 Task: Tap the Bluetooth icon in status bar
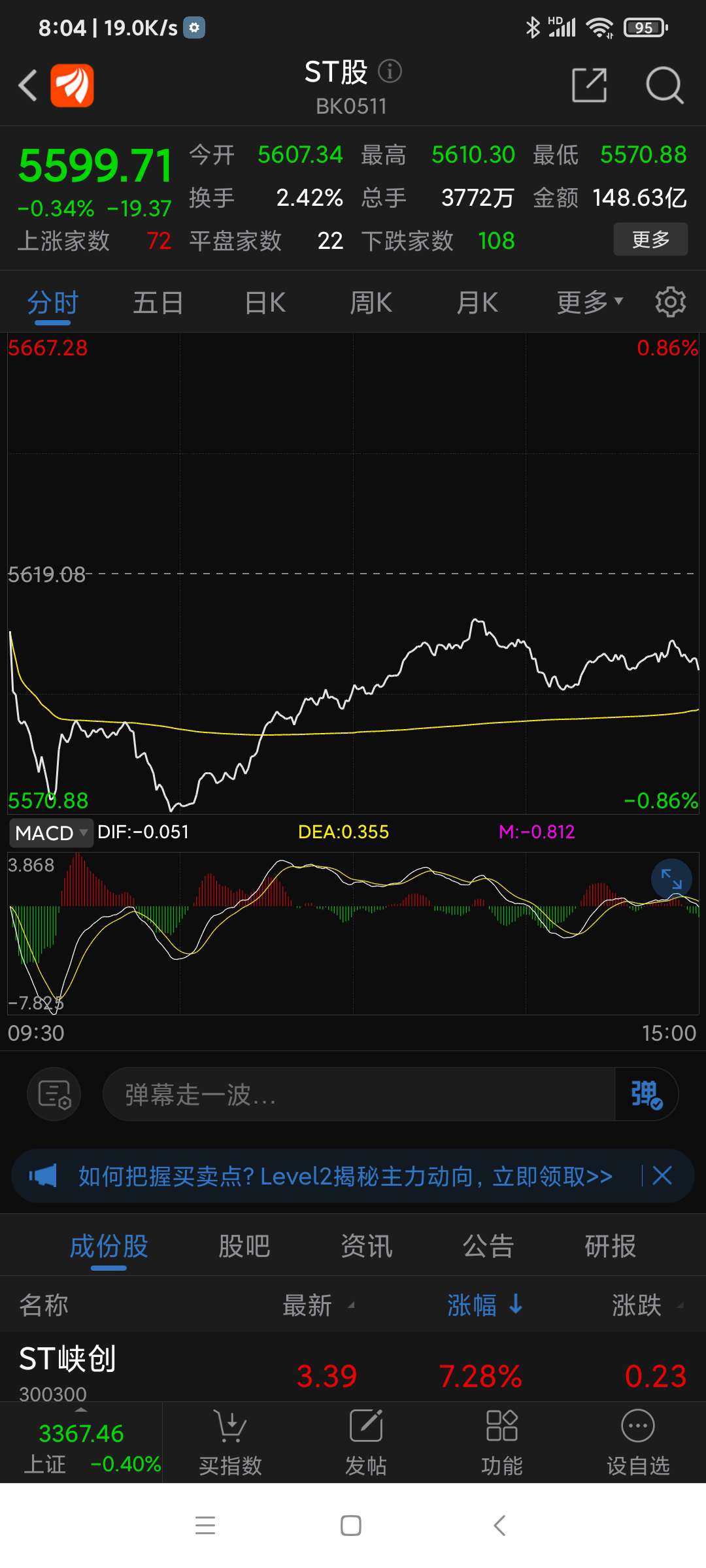click(533, 27)
